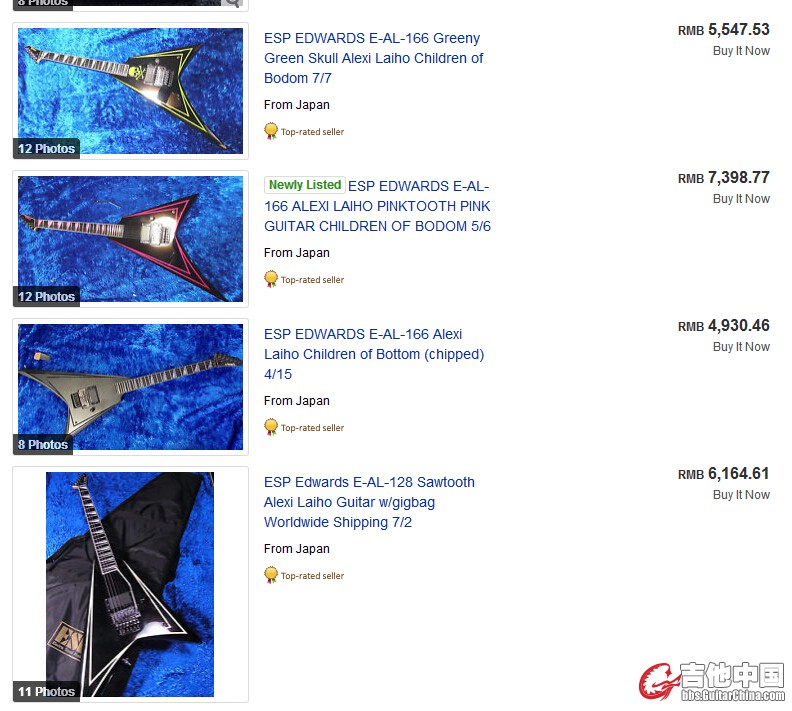Click top-rated seller badge icon on Pinktooth listing
Screen dimensions: 792x711
click(271, 279)
